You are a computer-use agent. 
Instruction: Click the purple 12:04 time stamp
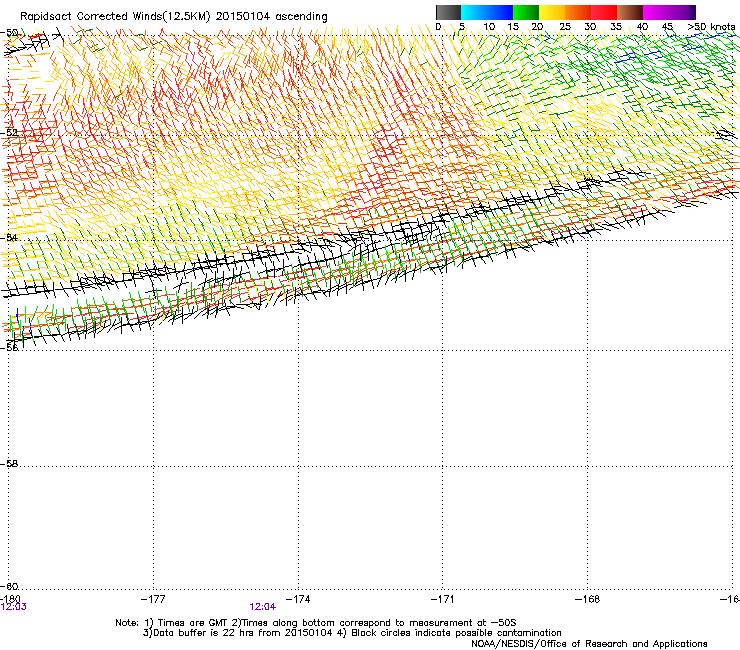263,607
